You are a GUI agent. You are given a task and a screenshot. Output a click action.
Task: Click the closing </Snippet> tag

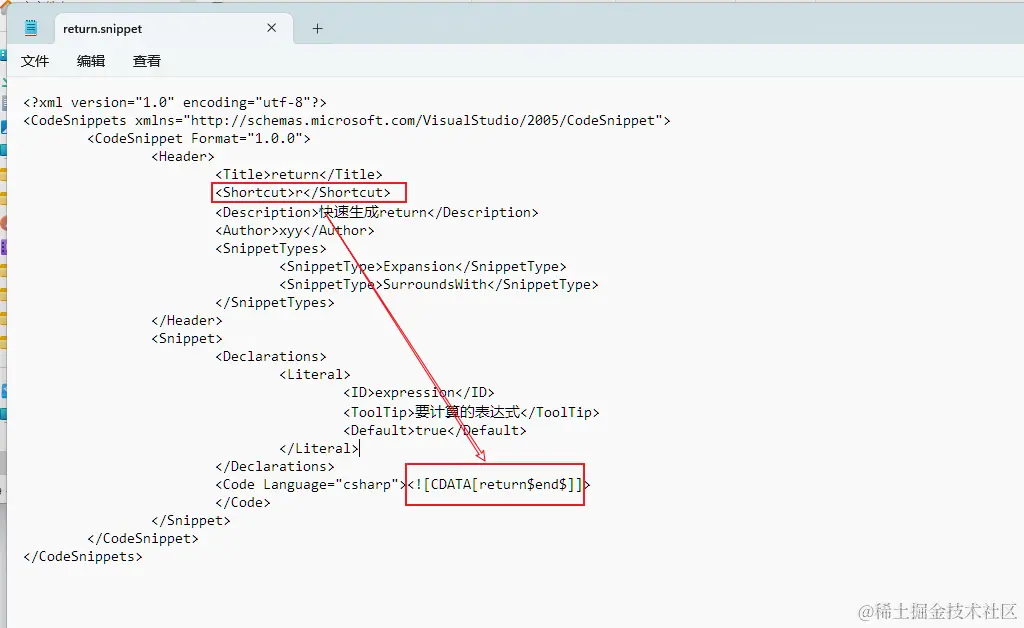191,520
